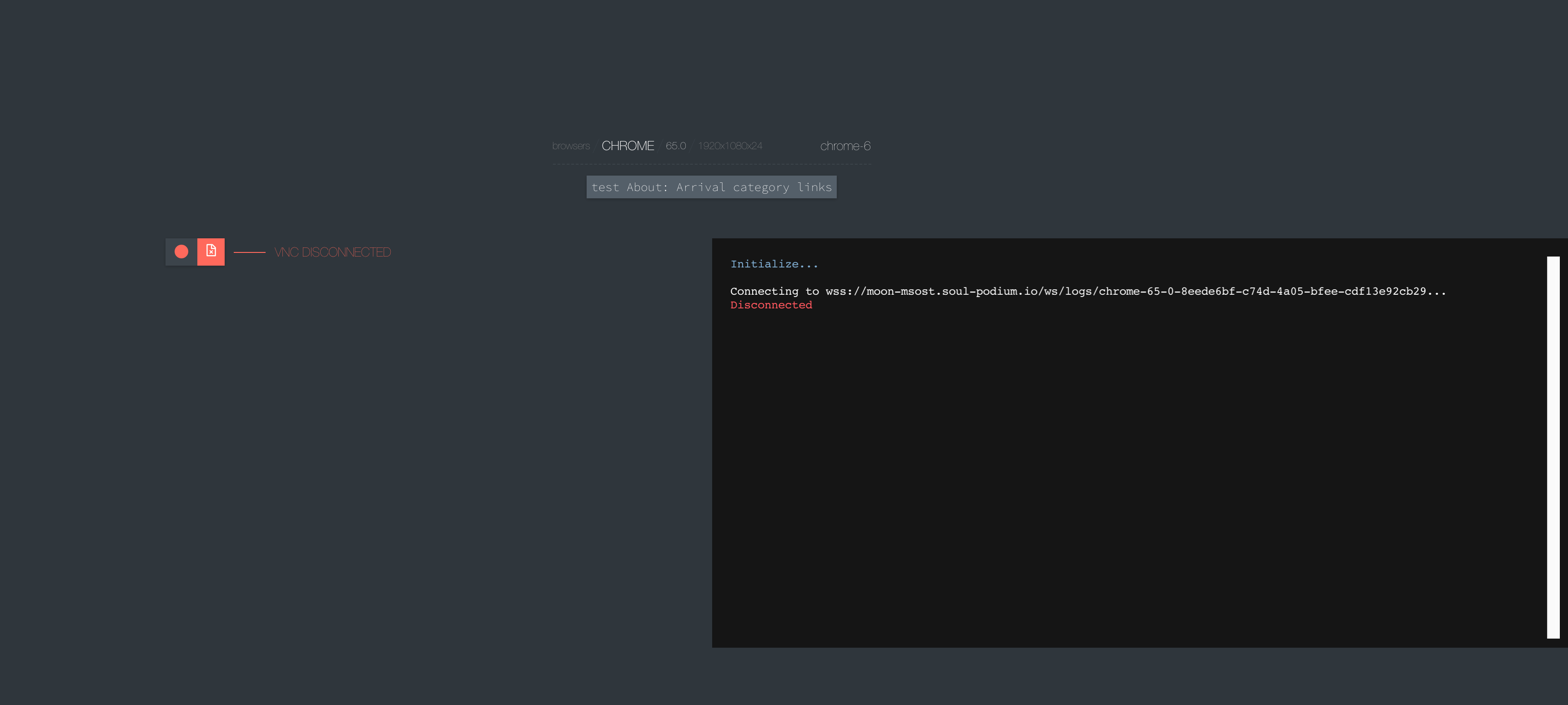Viewport: 1568px width, 705px height.
Task: Click the chrome-6 session name
Action: click(845, 146)
